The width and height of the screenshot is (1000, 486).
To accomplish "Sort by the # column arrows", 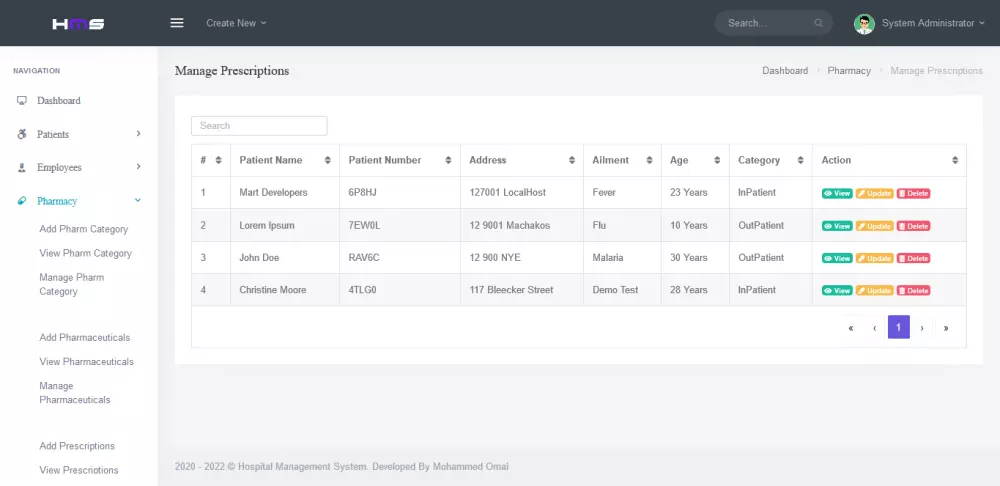I will 219,160.
